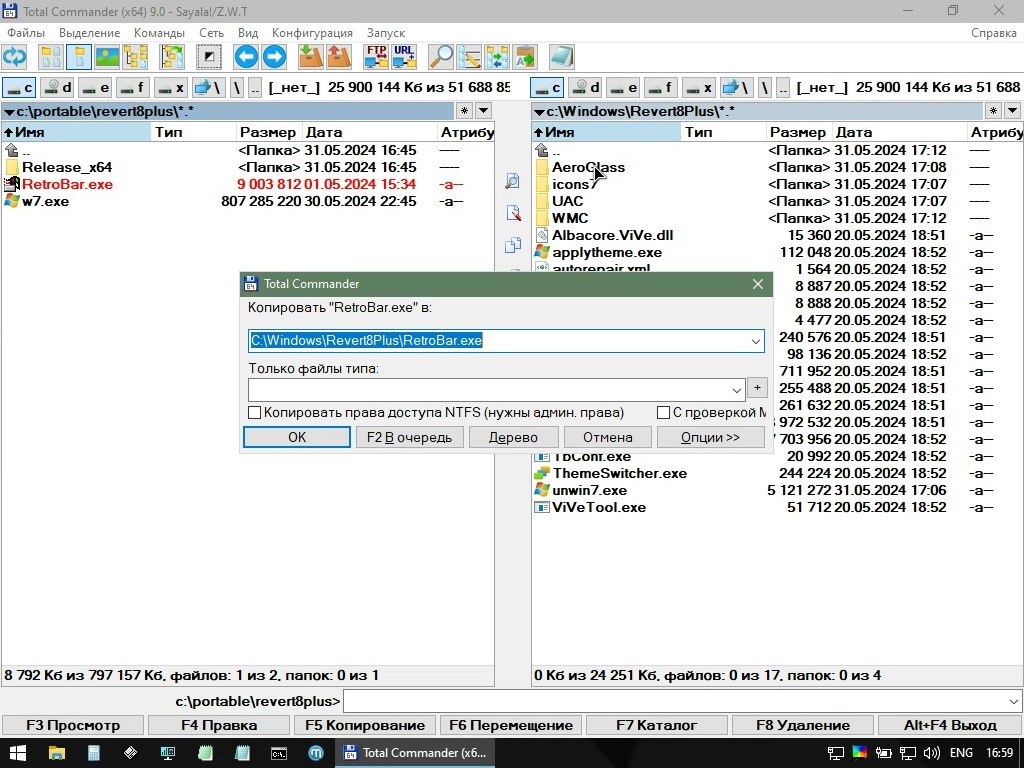Click volume icon in system tray
The image size is (1024, 768).
coord(932,753)
